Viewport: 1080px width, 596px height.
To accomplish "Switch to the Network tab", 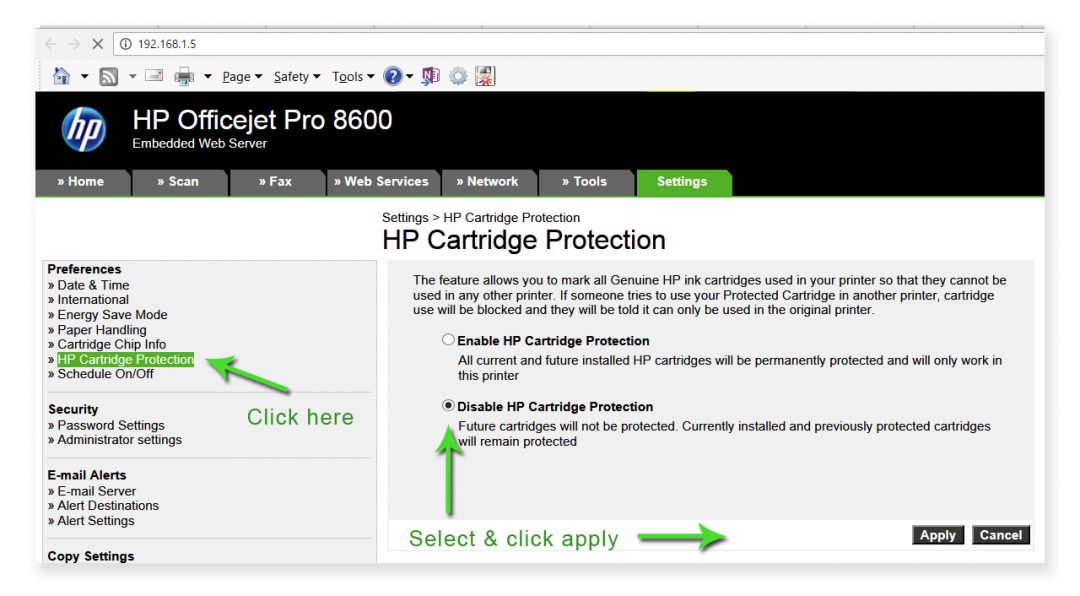I will pos(490,182).
